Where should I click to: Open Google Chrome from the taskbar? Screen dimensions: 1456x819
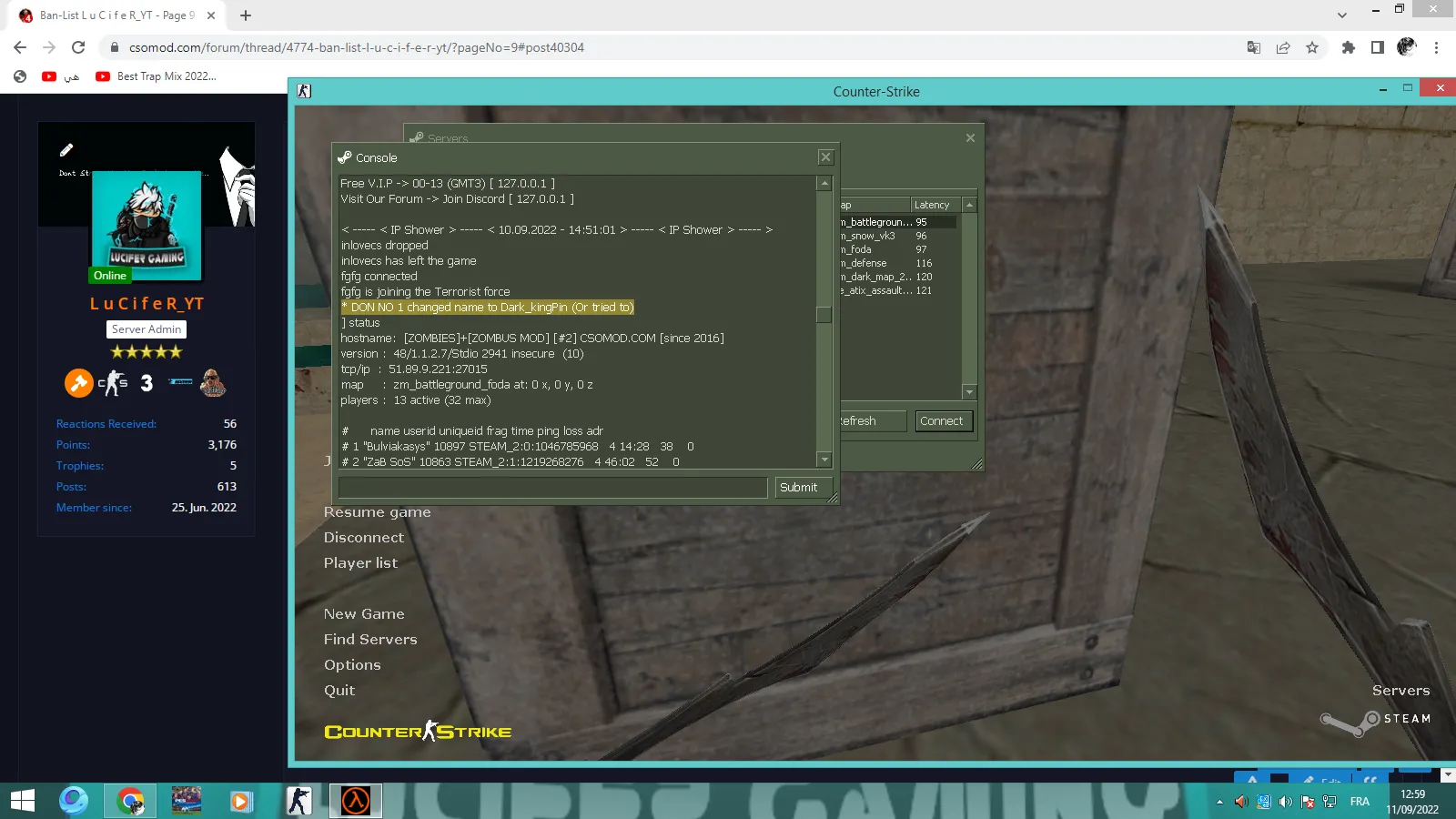[131, 801]
